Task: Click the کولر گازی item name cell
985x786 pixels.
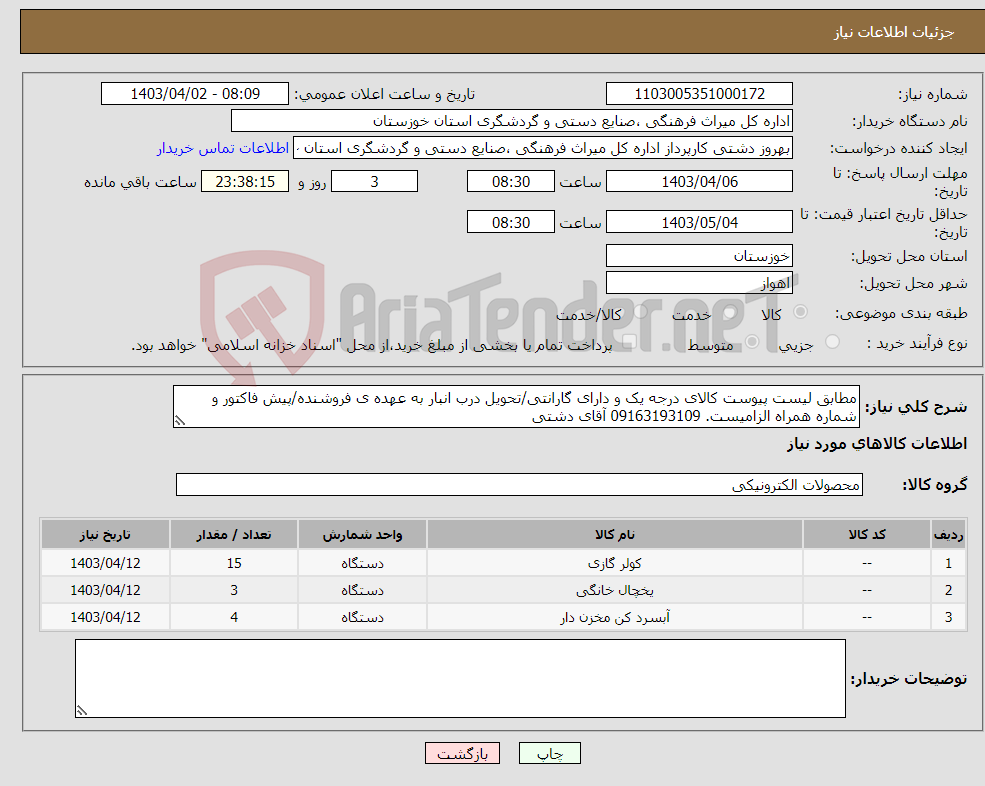Action: (x=615, y=563)
